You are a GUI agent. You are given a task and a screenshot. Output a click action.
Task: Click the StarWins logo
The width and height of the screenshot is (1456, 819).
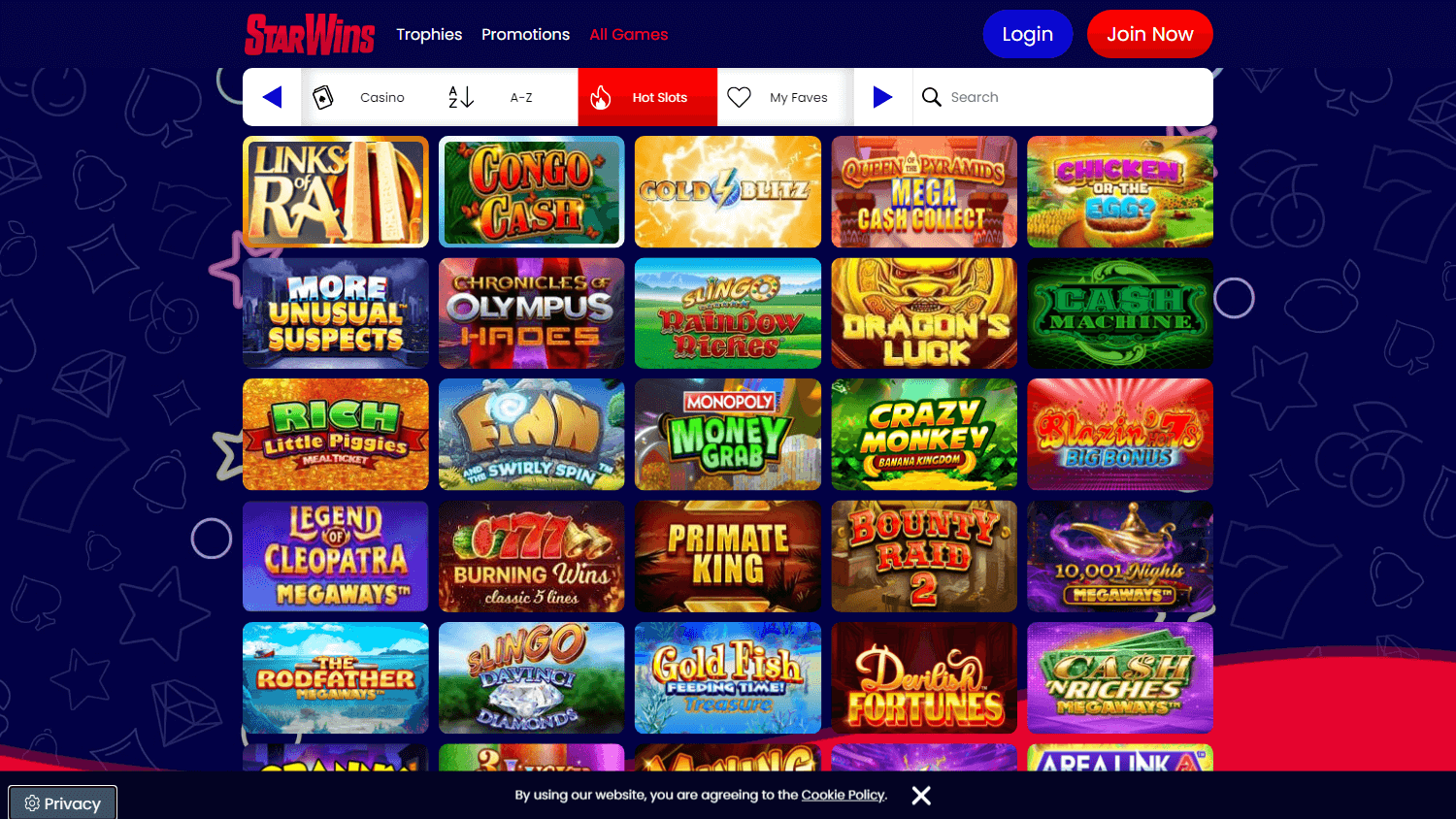(310, 34)
